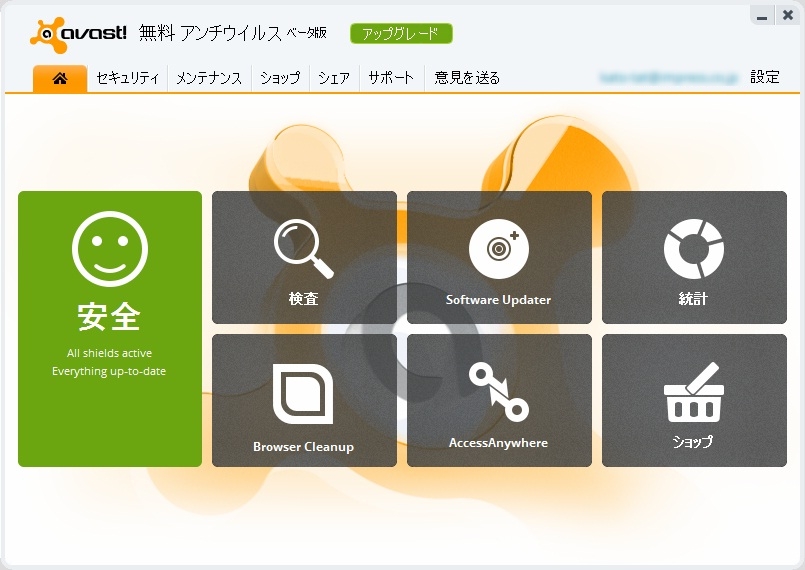Open the ショップ basket tile
Image resolution: width=805 pixels, height=570 pixels.
coord(694,401)
